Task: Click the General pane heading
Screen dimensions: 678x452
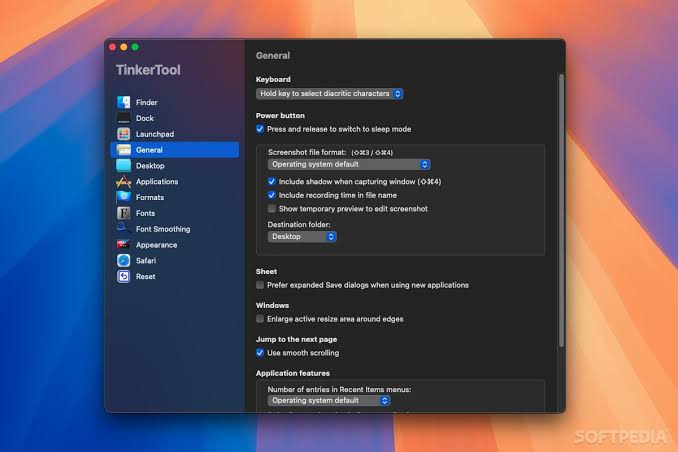Action: 273,55
